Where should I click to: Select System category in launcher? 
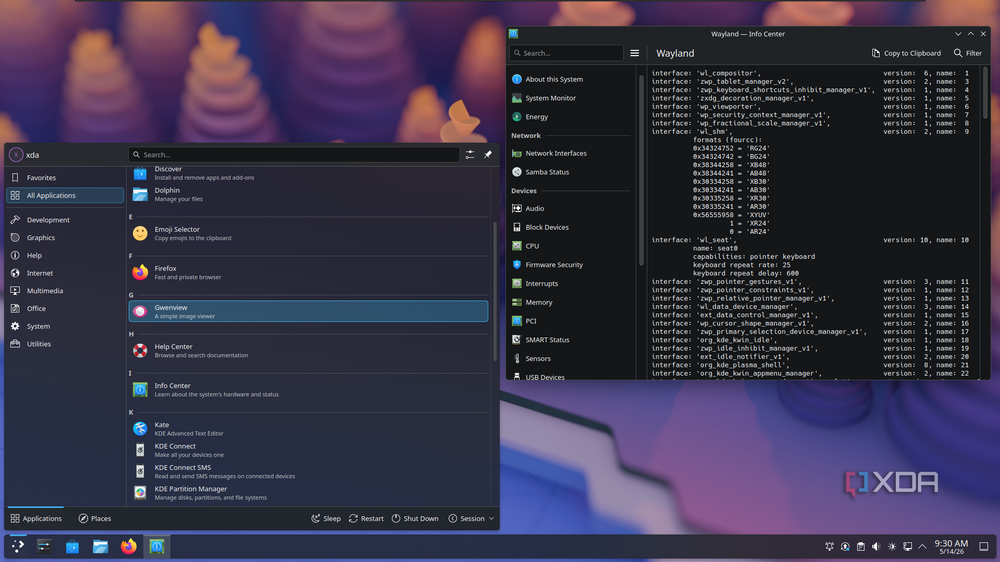click(x=64, y=326)
